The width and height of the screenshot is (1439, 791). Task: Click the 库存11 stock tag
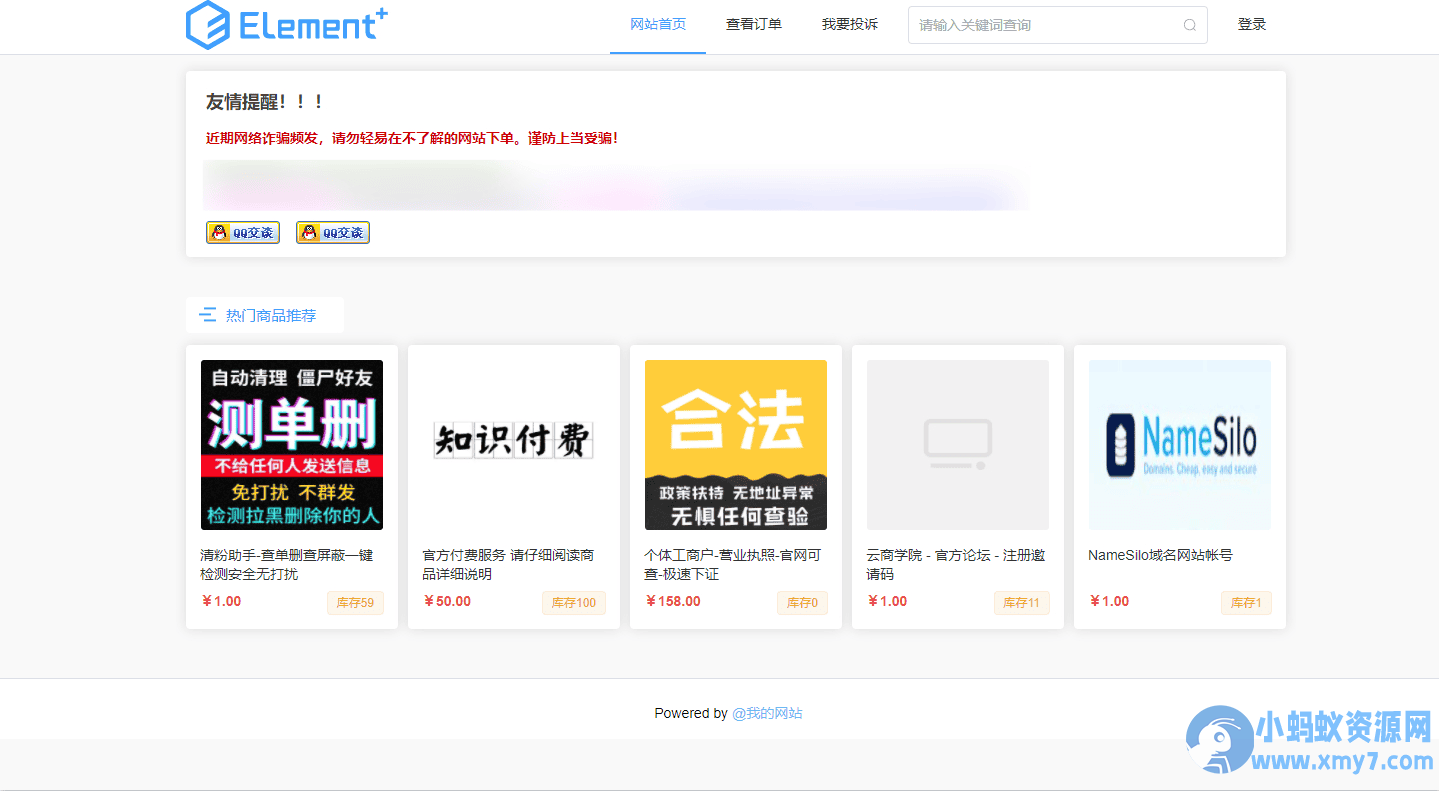coord(1022,603)
